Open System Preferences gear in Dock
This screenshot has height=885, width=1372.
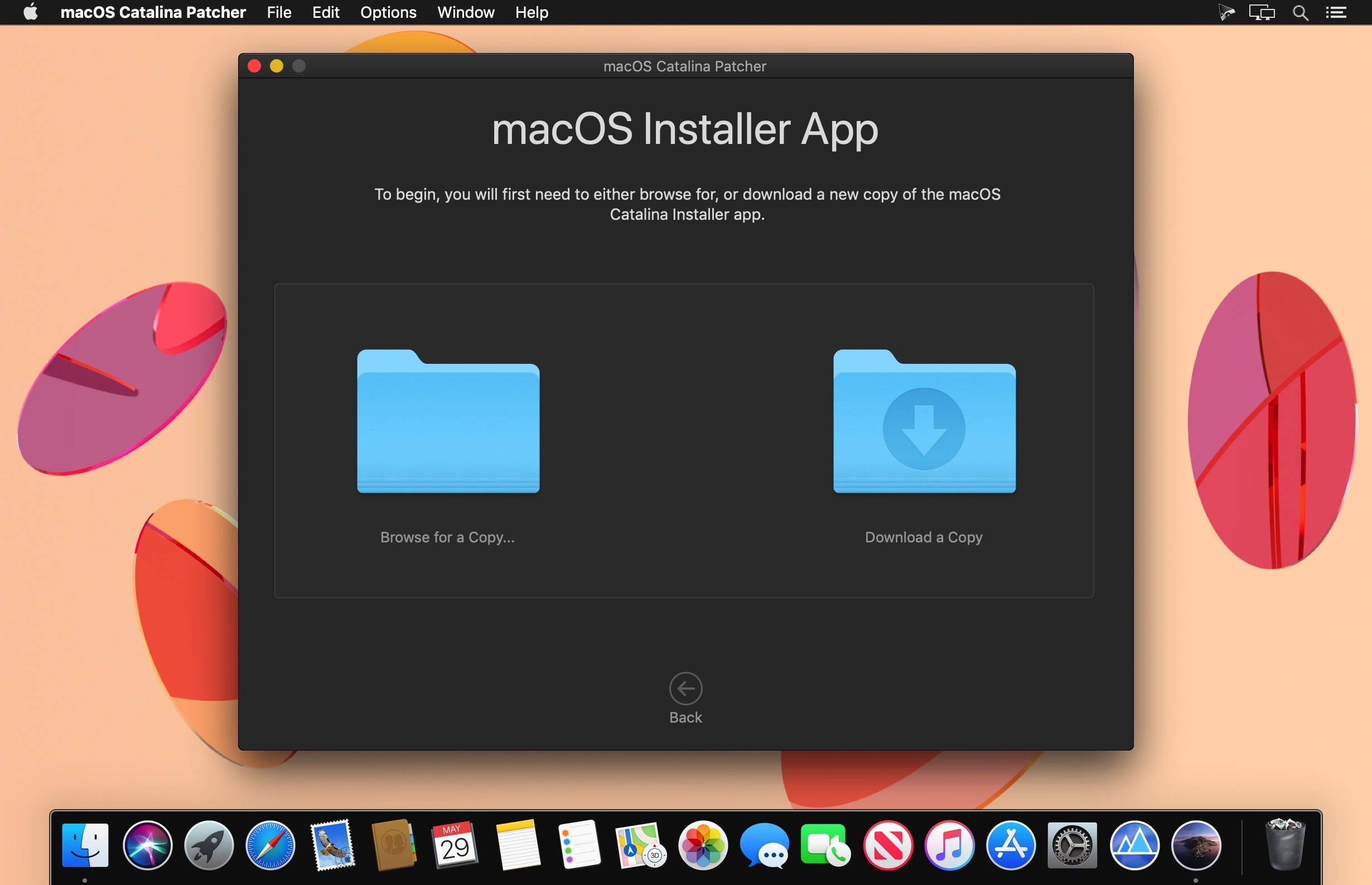[x=1071, y=845]
